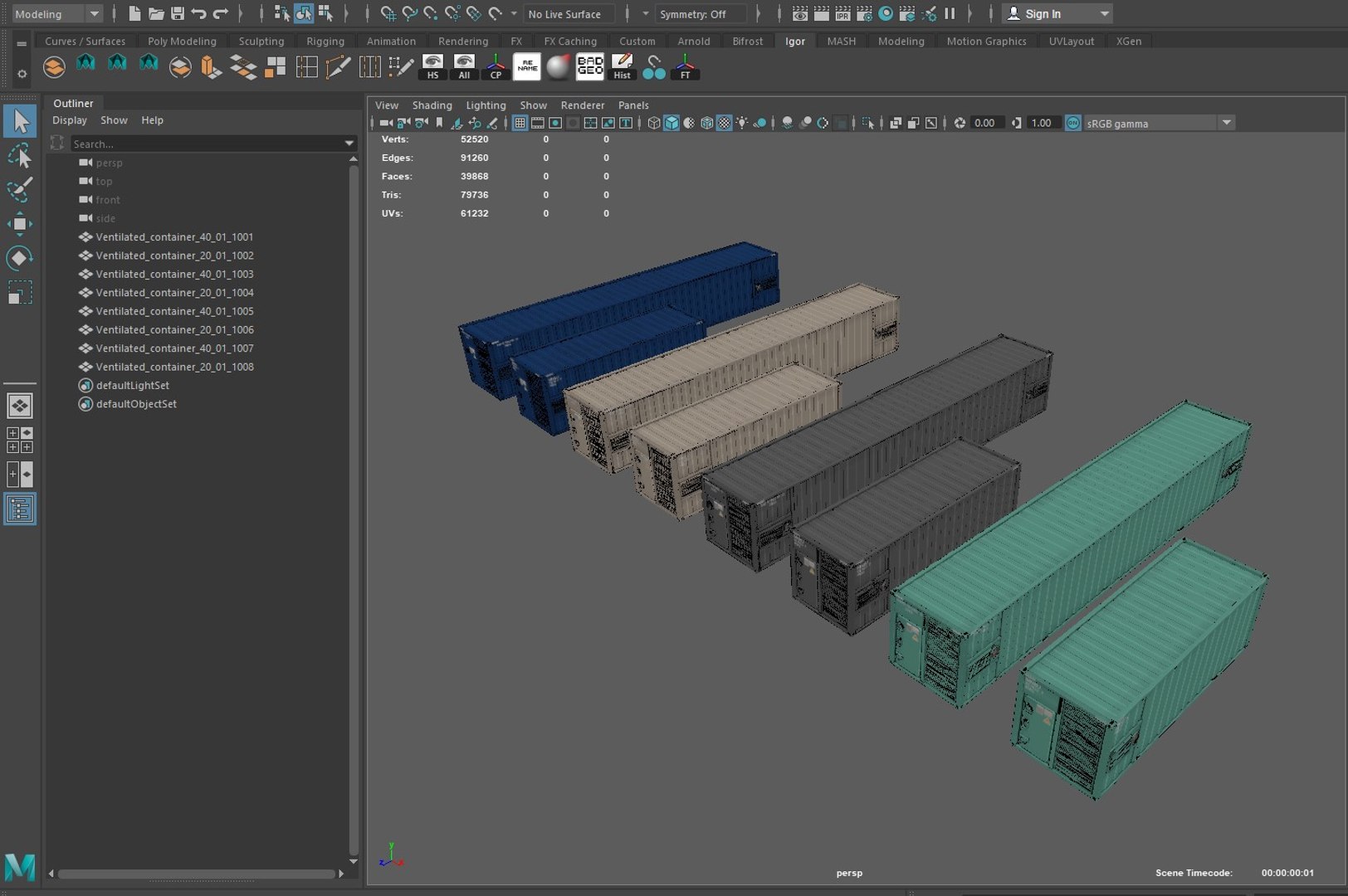
Task: Switch to the Poly Modeling shelf tab
Action: pos(182,41)
